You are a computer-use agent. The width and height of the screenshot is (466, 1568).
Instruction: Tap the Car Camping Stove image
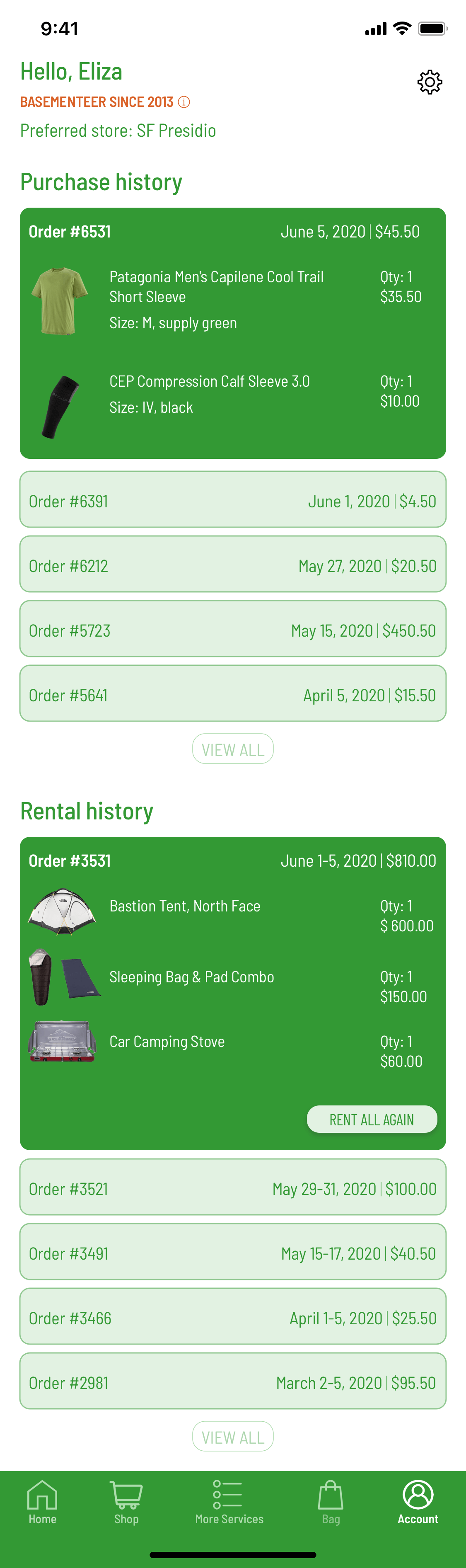pyautogui.click(x=62, y=1041)
